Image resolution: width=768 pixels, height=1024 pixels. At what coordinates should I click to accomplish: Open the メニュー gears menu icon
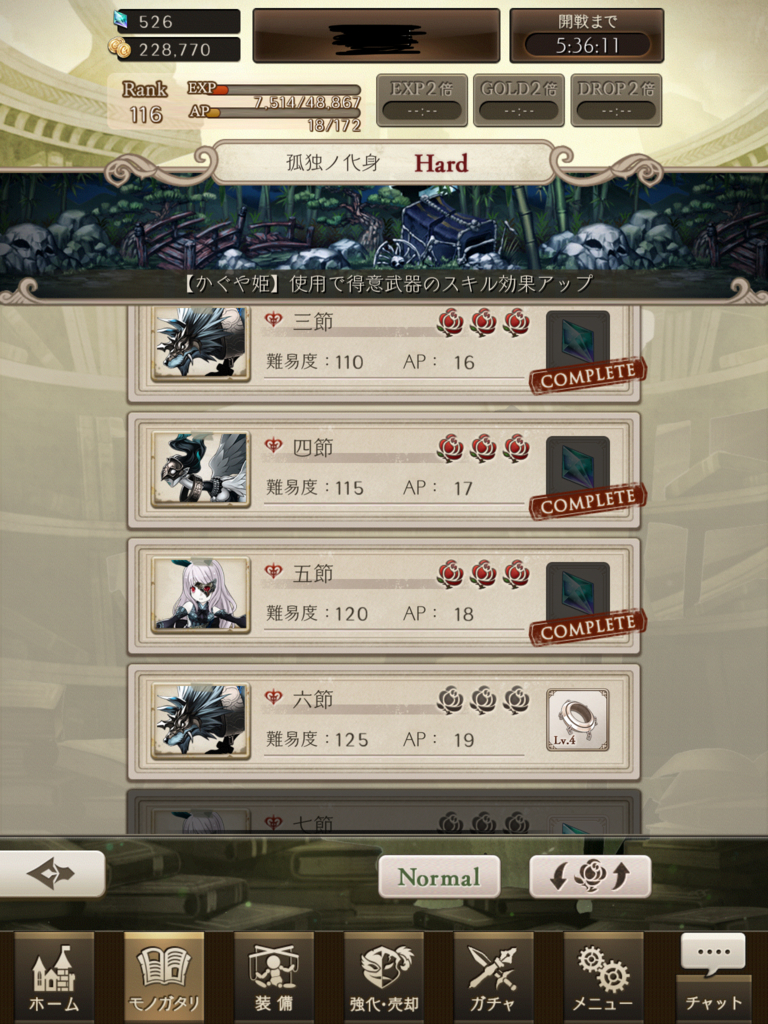click(x=603, y=977)
